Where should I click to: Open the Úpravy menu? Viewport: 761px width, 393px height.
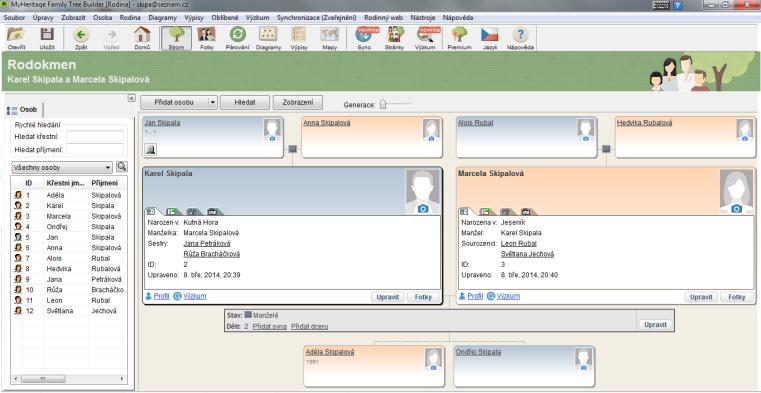43,17
